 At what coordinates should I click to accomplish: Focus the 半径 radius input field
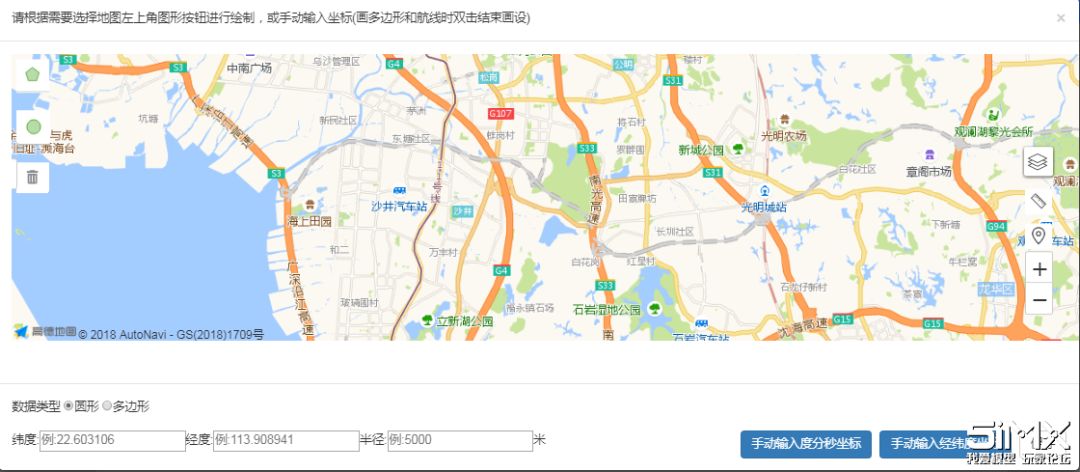click(460, 440)
